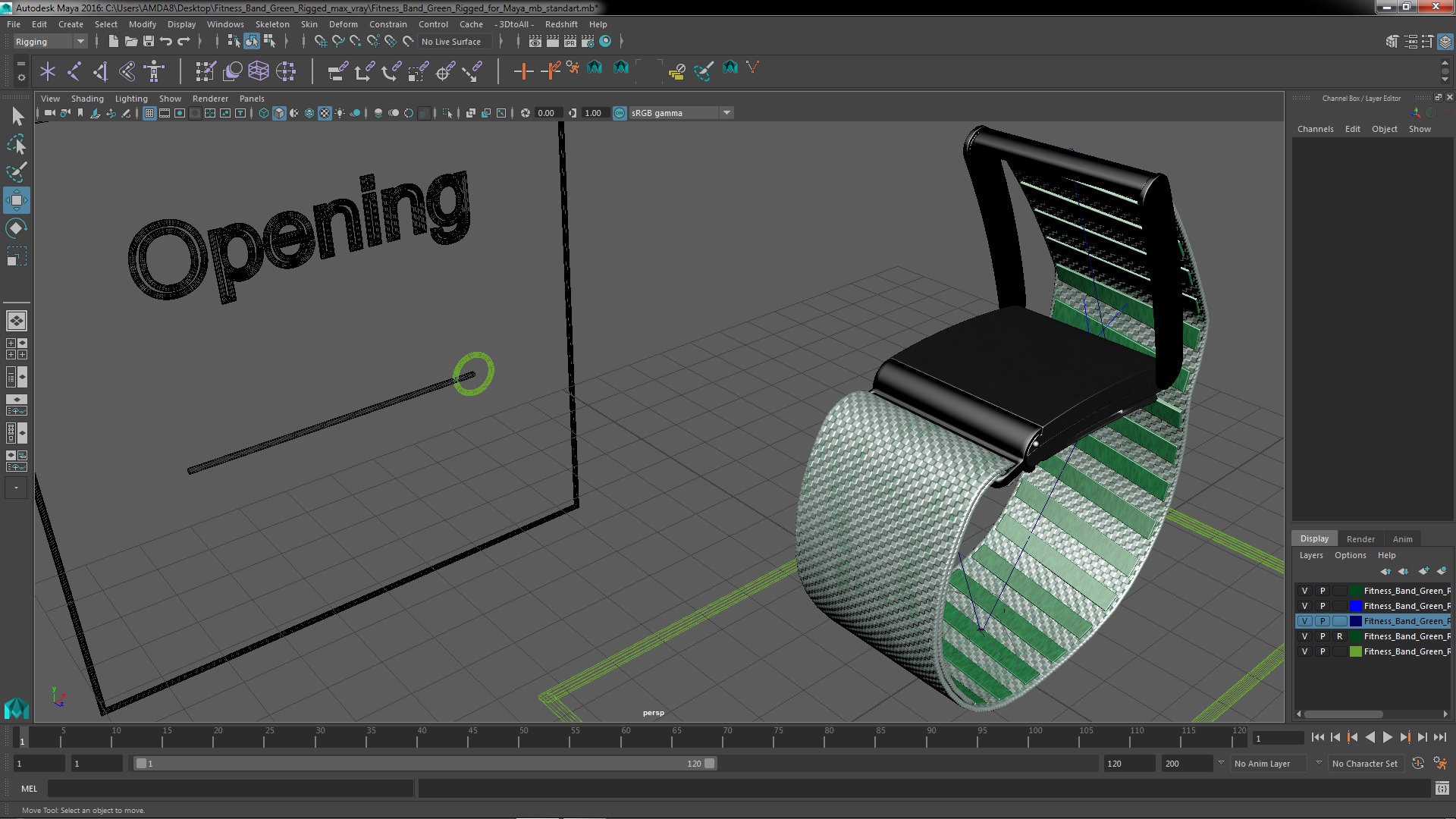The height and width of the screenshot is (819, 1456).
Task: Toggle the R display type on fourth layer
Action: 1339,636
